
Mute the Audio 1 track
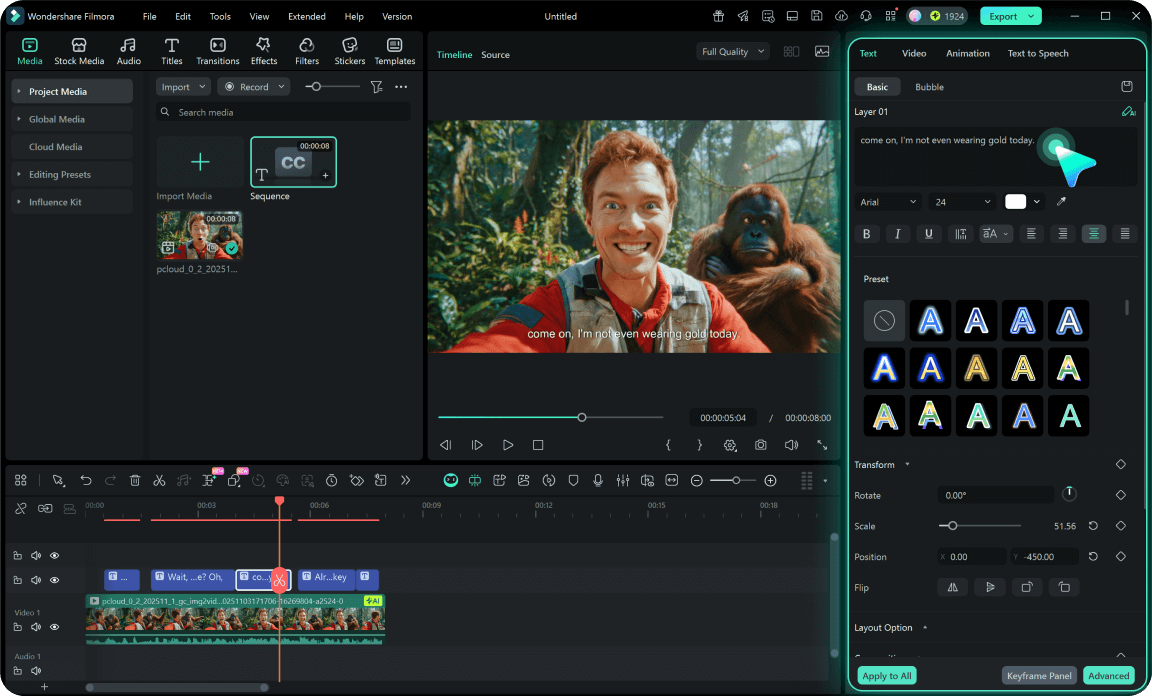point(36,671)
